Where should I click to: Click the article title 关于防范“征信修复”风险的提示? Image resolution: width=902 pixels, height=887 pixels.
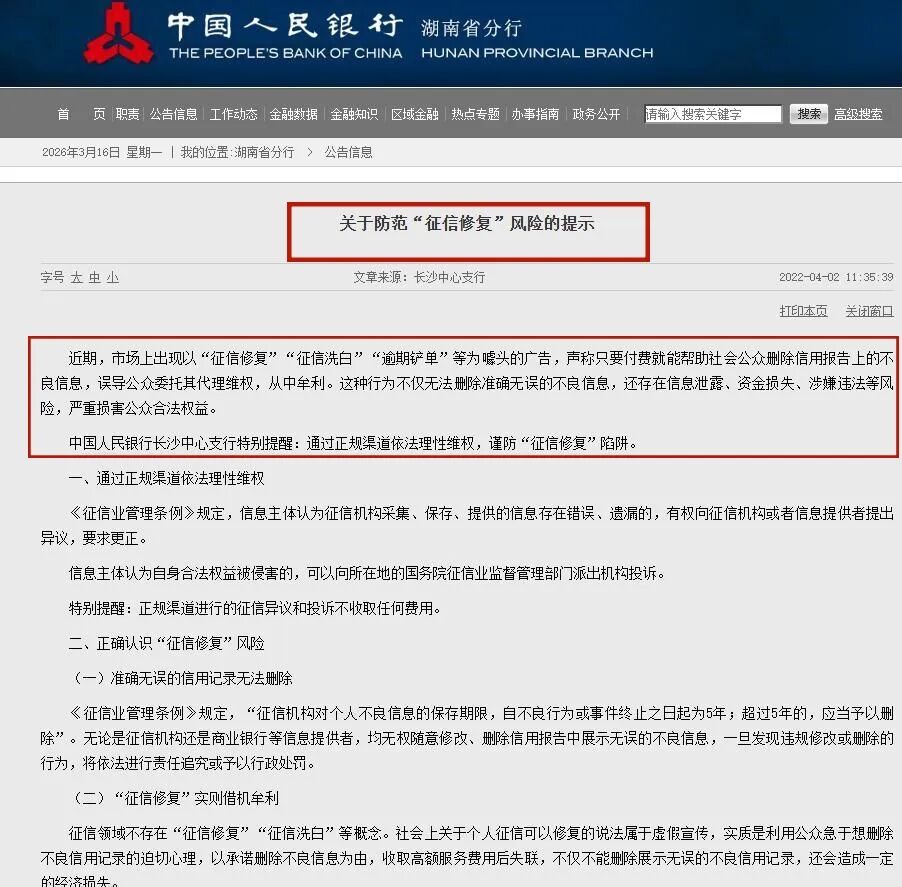[x=467, y=223]
